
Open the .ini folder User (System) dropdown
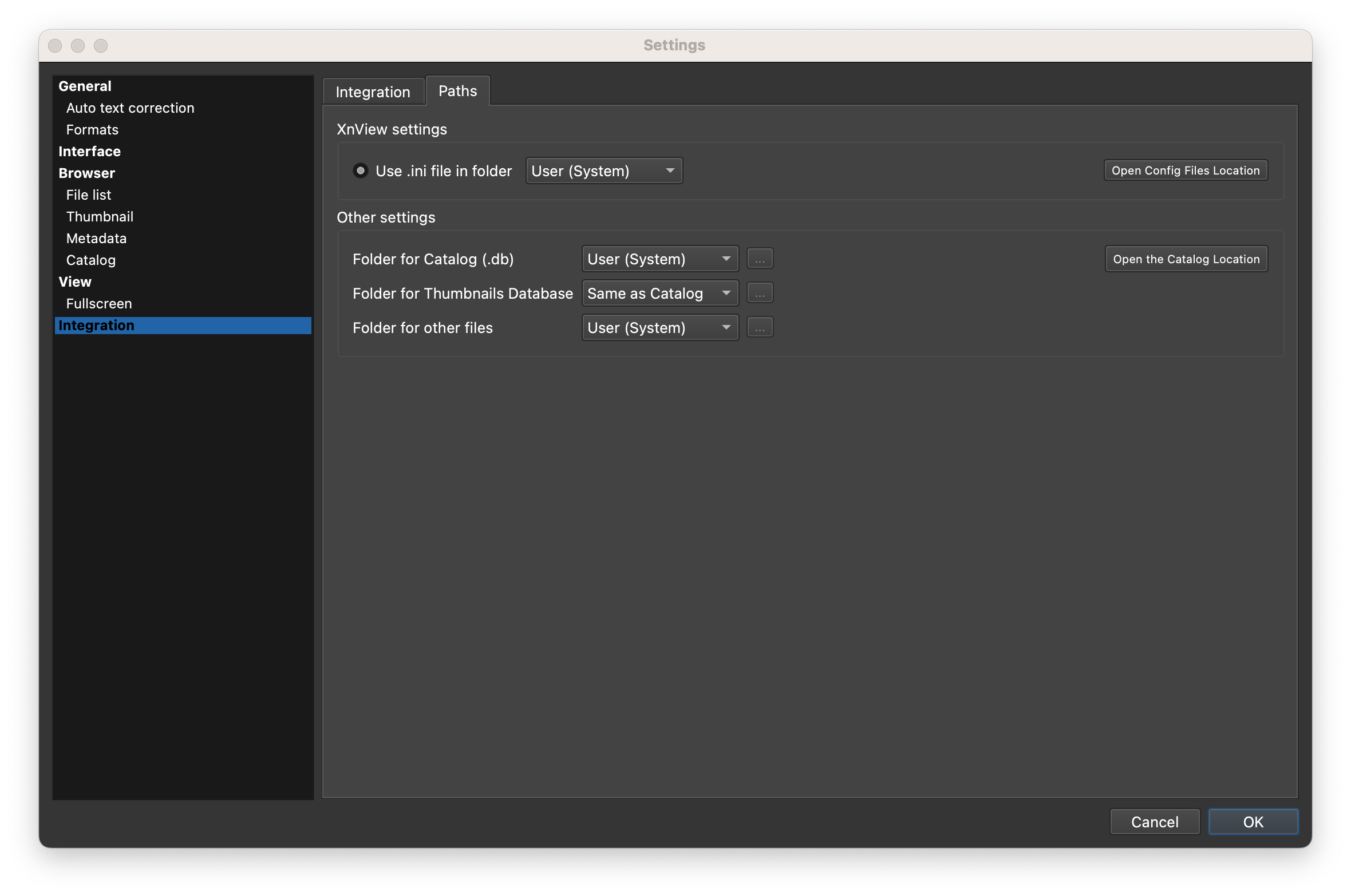coord(603,171)
